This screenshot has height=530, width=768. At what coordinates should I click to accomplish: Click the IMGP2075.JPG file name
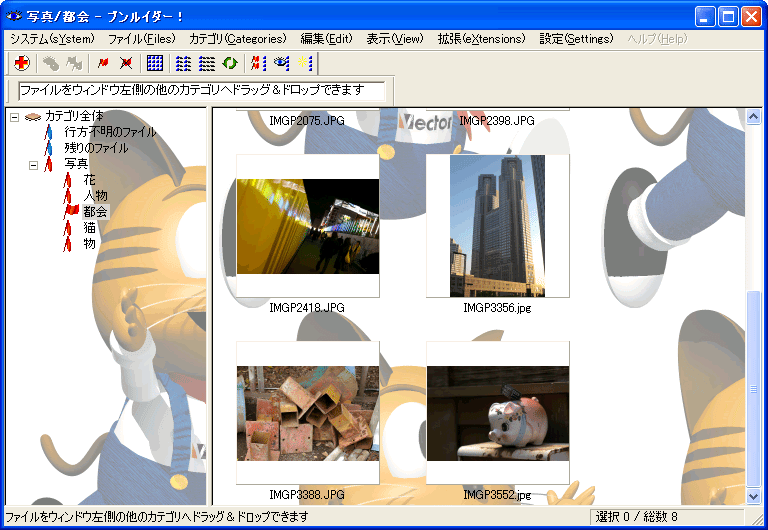coord(307,120)
